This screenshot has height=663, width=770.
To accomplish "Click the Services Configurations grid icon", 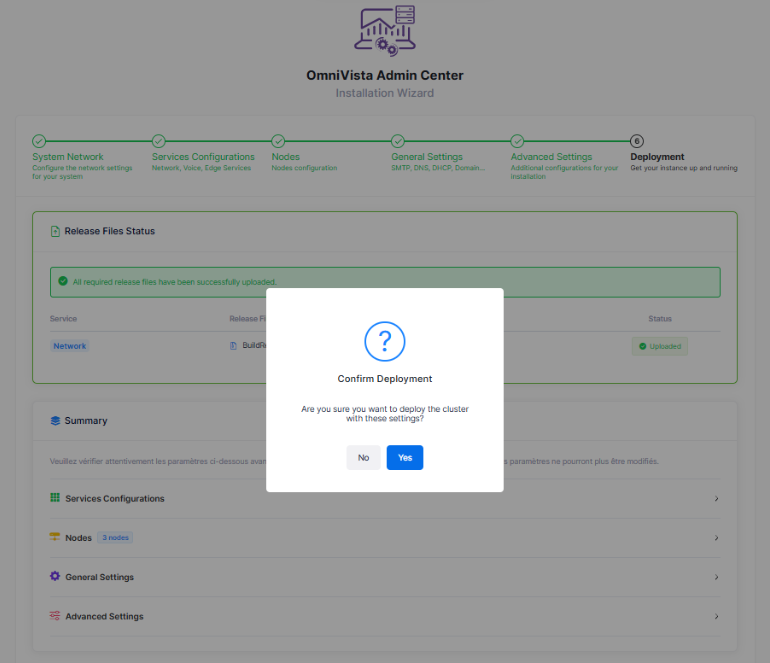I will tap(55, 497).
